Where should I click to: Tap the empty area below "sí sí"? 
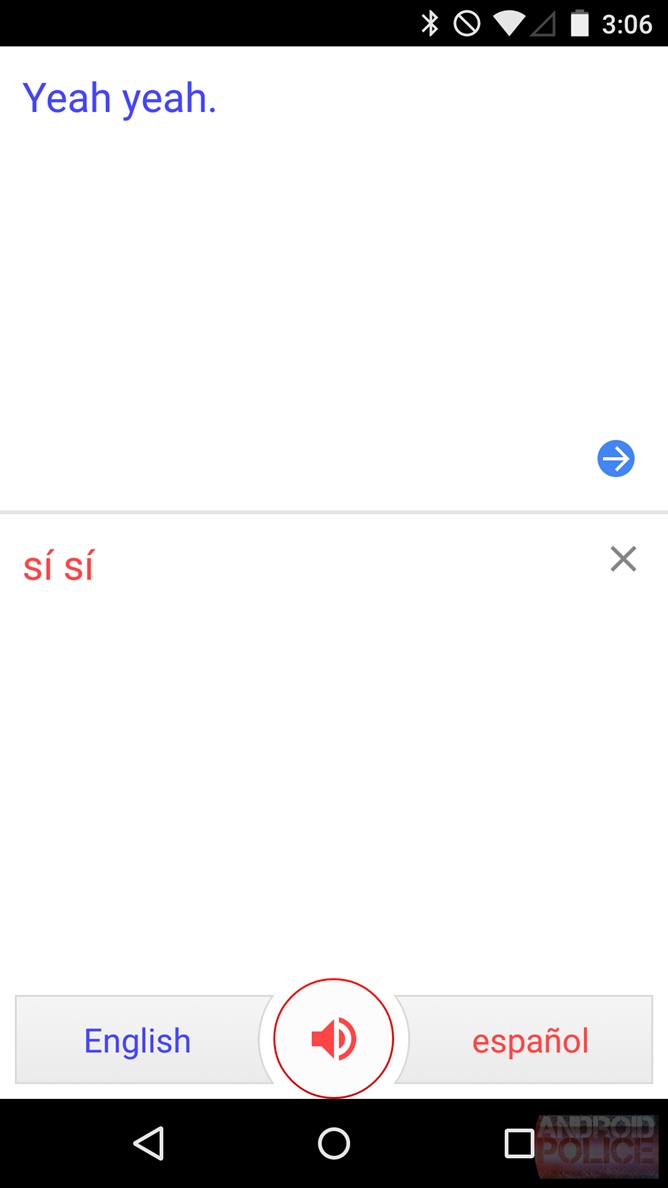pyautogui.click(x=300, y=780)
